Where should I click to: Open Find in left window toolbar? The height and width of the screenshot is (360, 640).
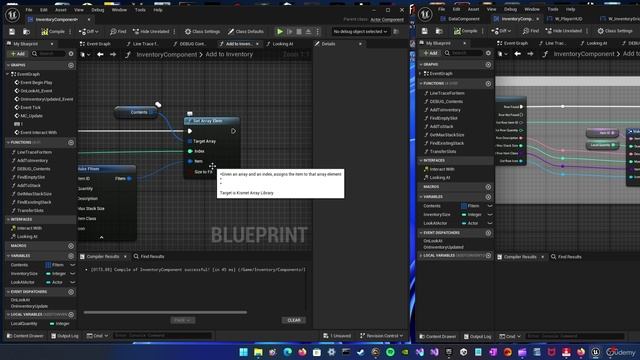coord(118,31)
